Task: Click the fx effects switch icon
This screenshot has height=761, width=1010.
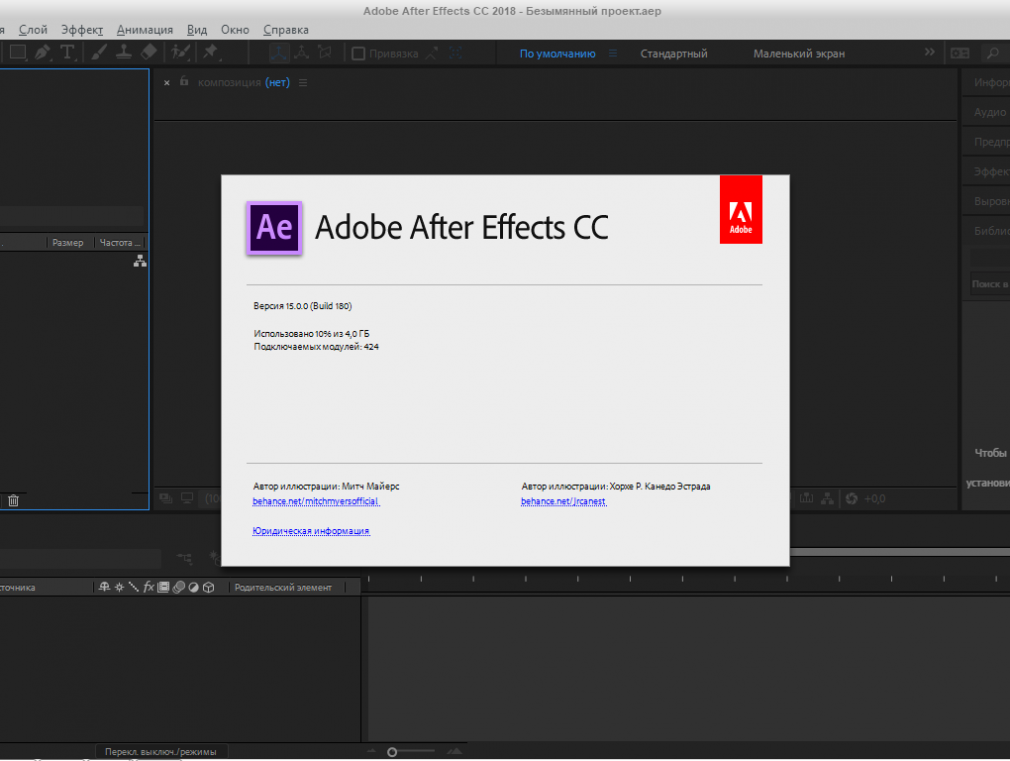Action: [149, 587]
